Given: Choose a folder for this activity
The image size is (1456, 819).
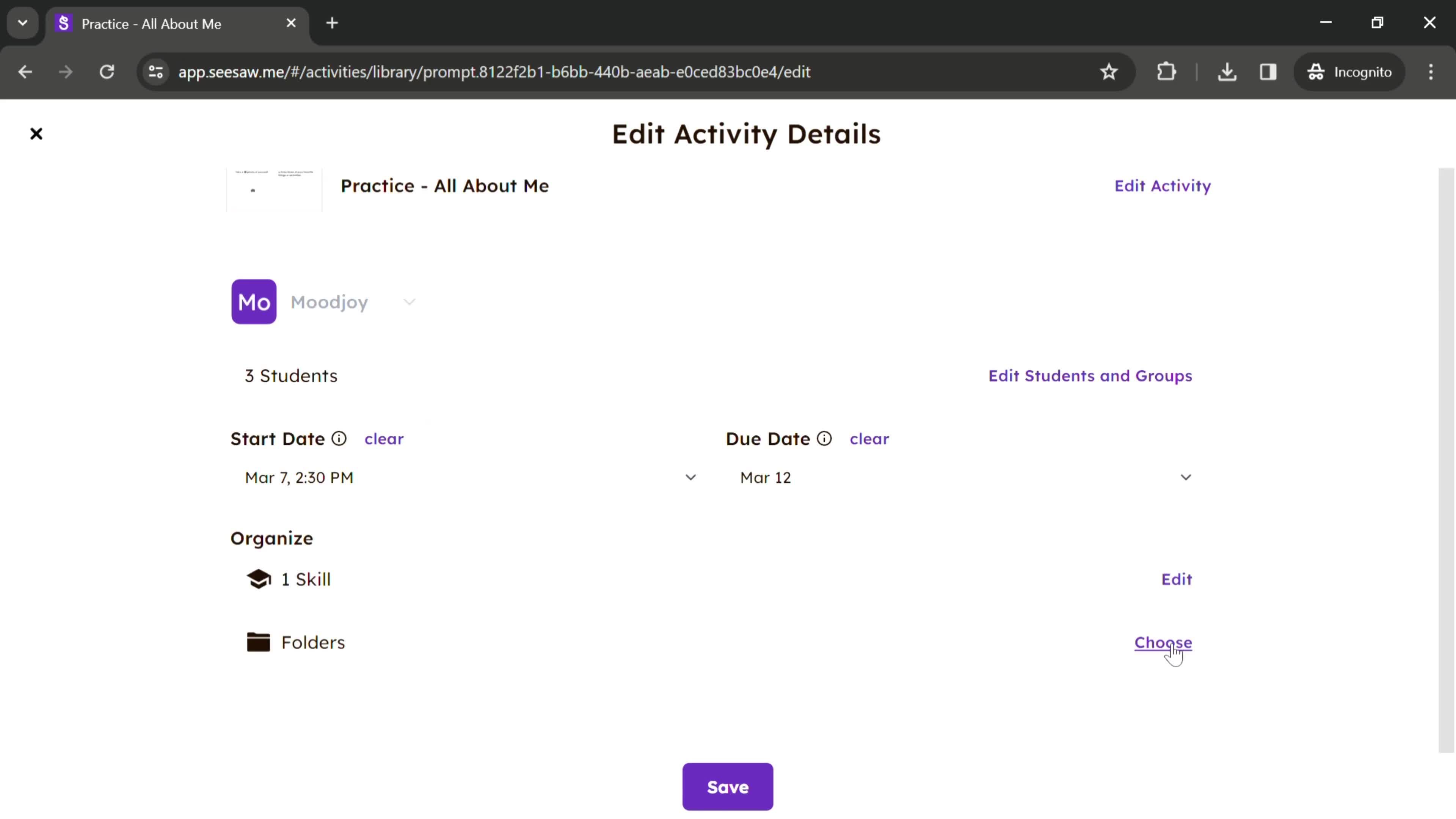Looking at the screenshot, I should (x=1163, y=642).
